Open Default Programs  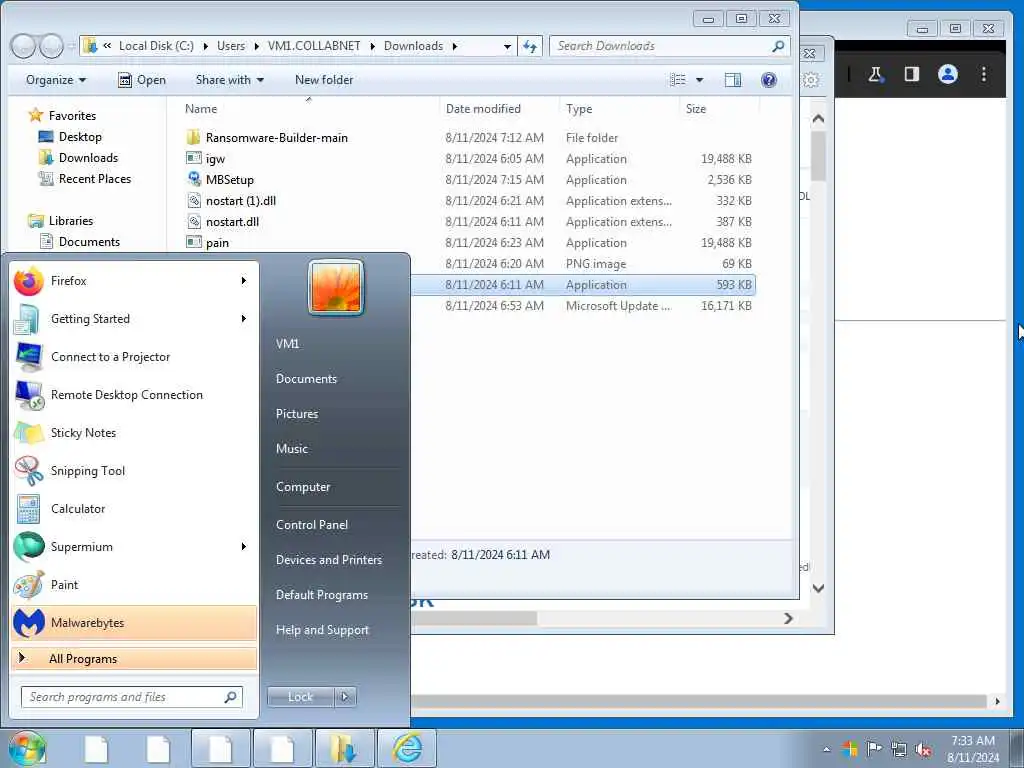point(321,595)
